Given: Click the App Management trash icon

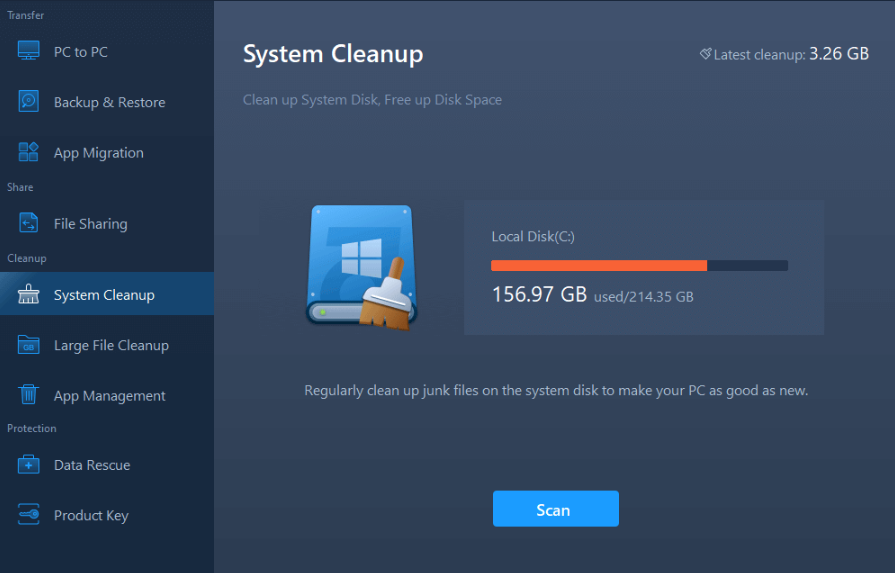Looking at the screenshot, I should pos(29,394).
